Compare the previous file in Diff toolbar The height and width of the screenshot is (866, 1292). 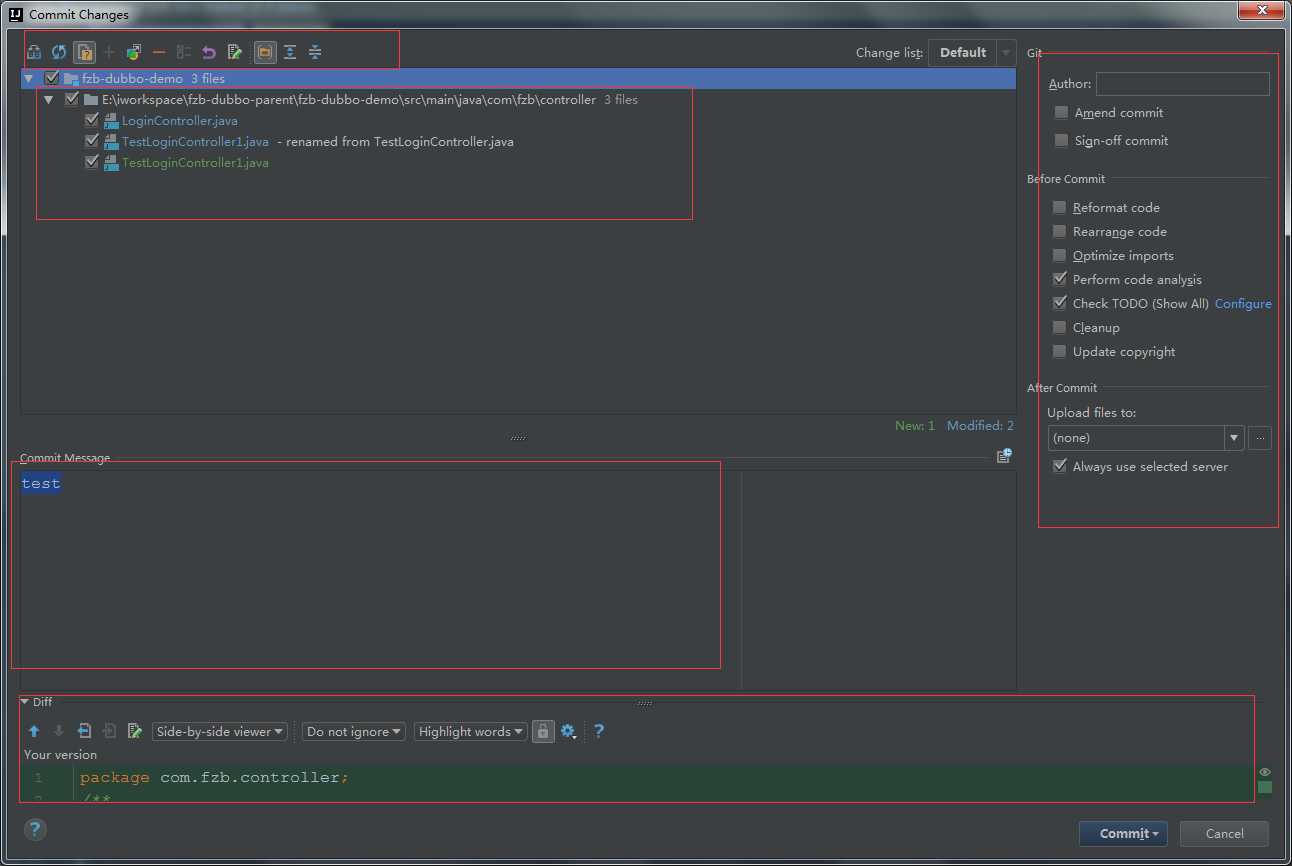tap(85, 731)
